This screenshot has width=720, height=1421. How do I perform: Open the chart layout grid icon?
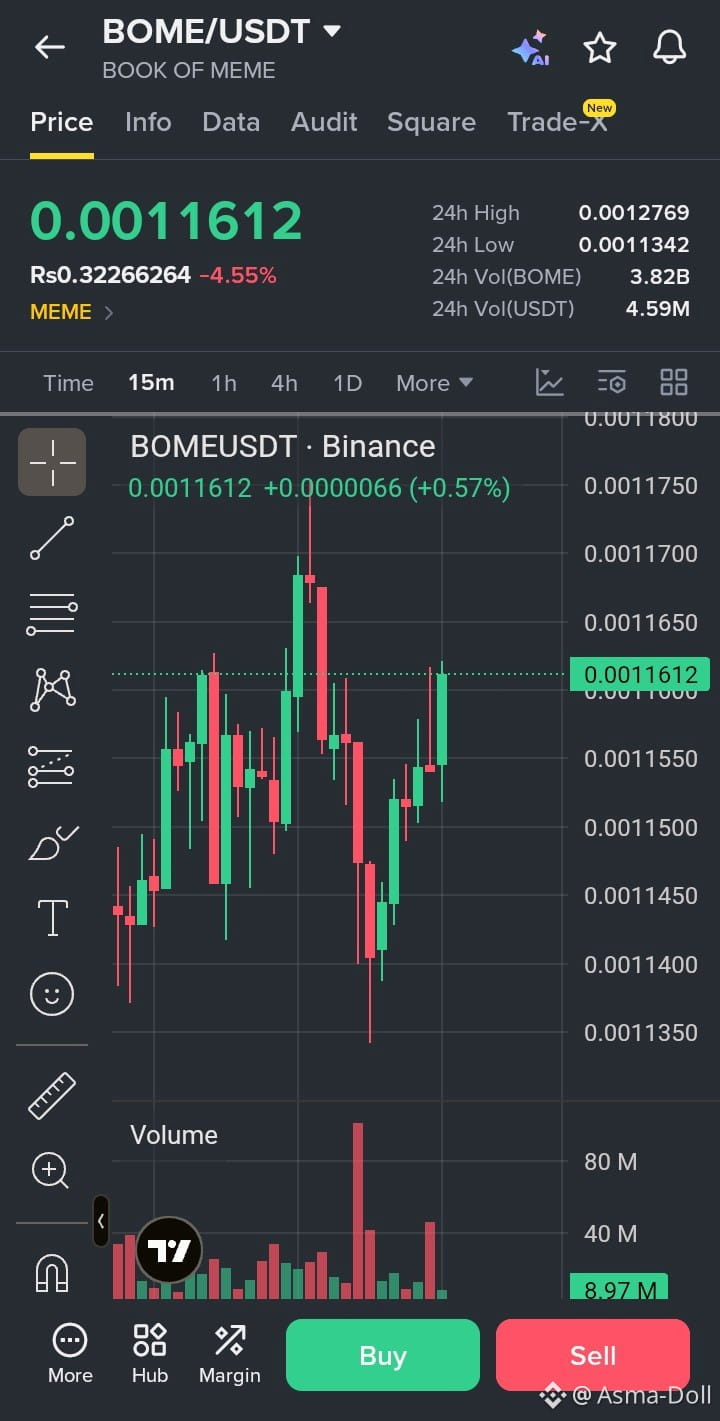674,382
